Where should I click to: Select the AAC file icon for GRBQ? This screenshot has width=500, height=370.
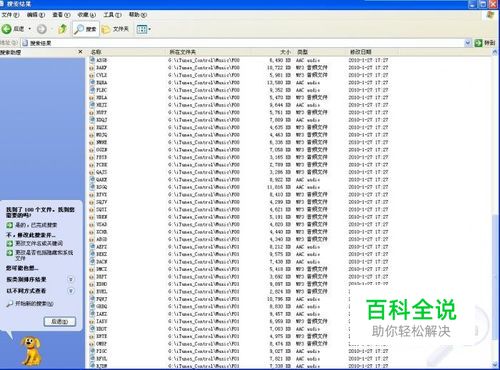[92, 306]
